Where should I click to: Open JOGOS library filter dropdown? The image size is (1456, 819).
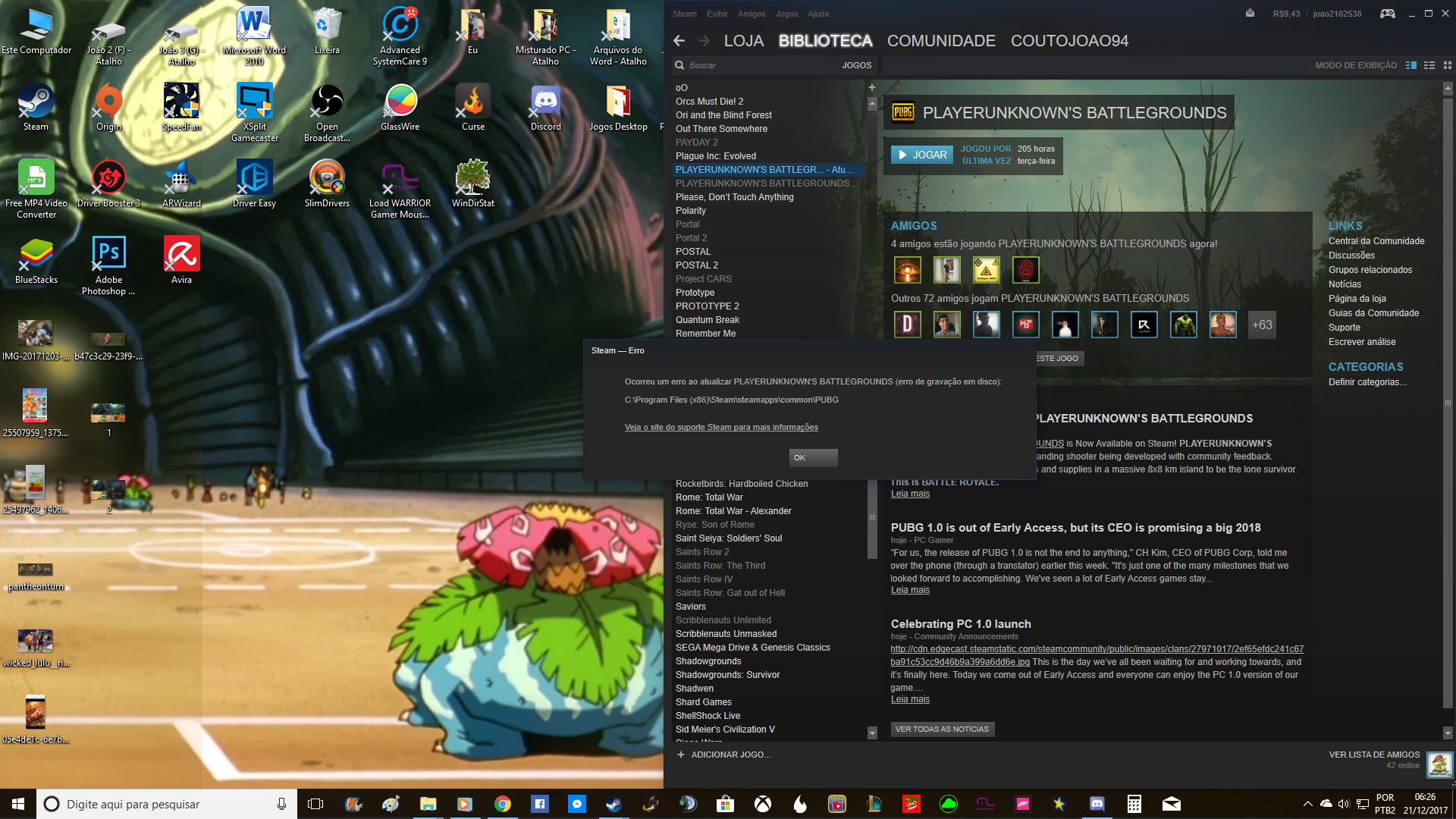click(x=857, y=65)
